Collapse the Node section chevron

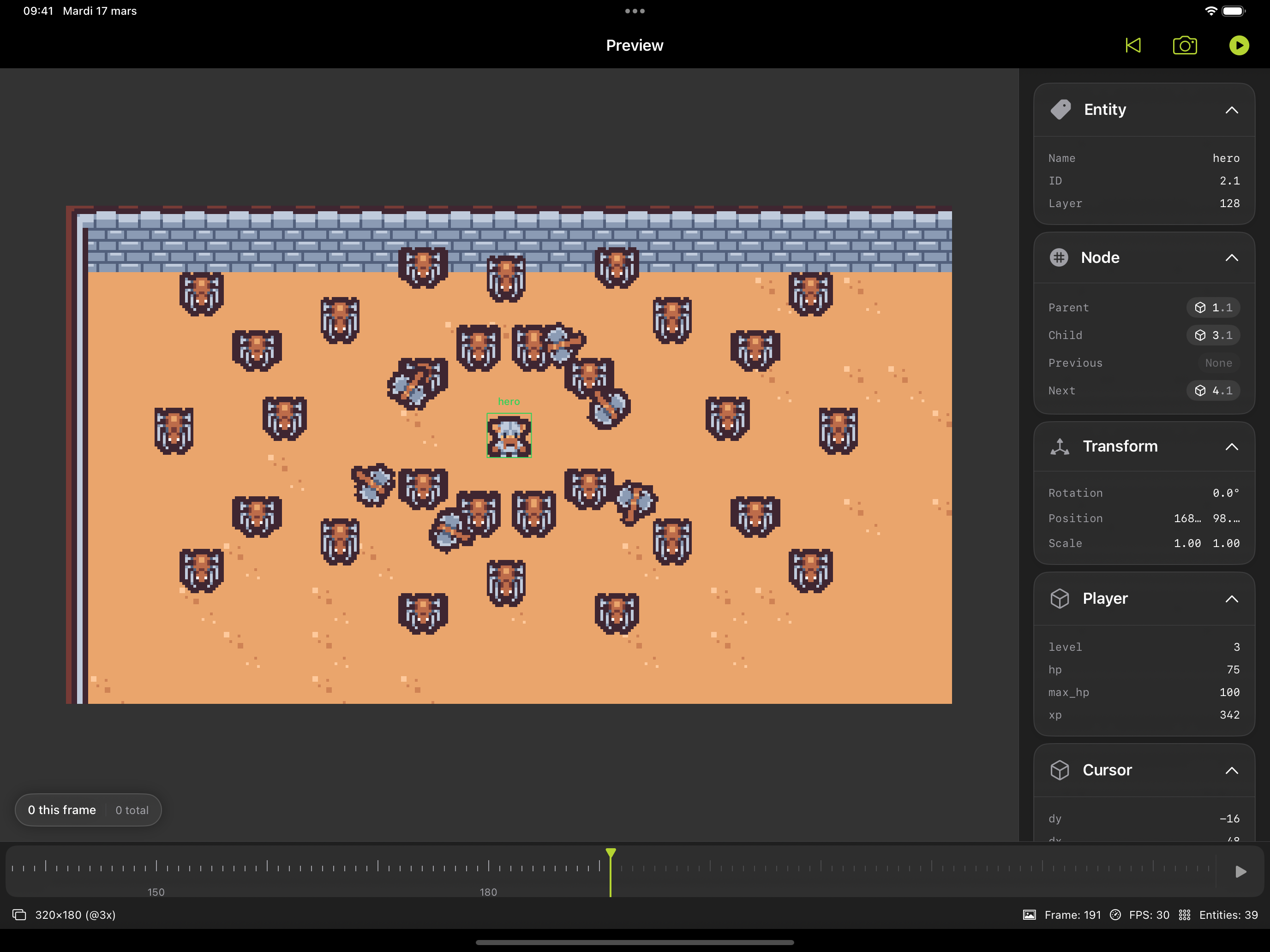pos(1232,258)
